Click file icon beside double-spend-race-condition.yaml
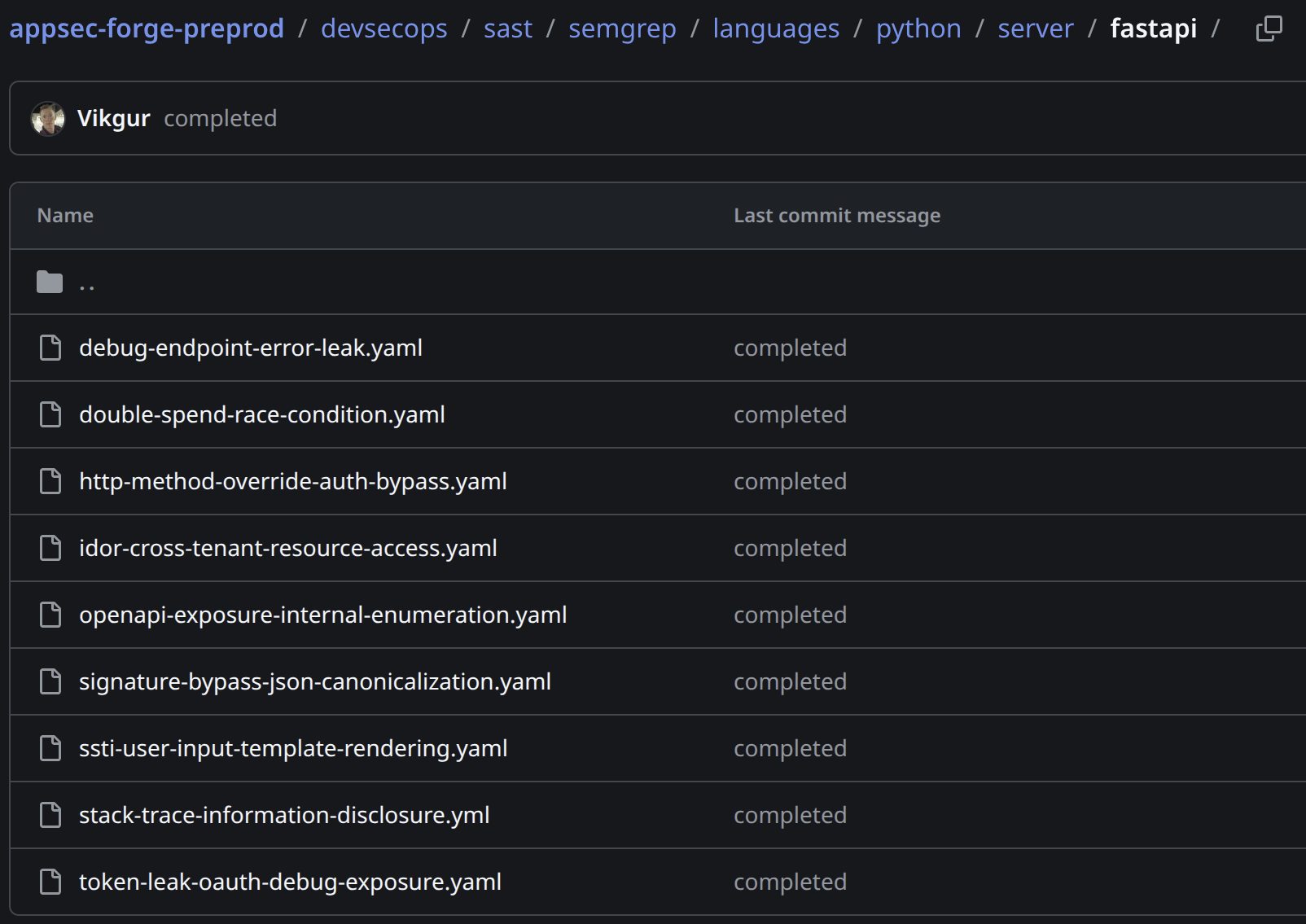The height and width of the screenshot is (924, 1306). [50, 414]
